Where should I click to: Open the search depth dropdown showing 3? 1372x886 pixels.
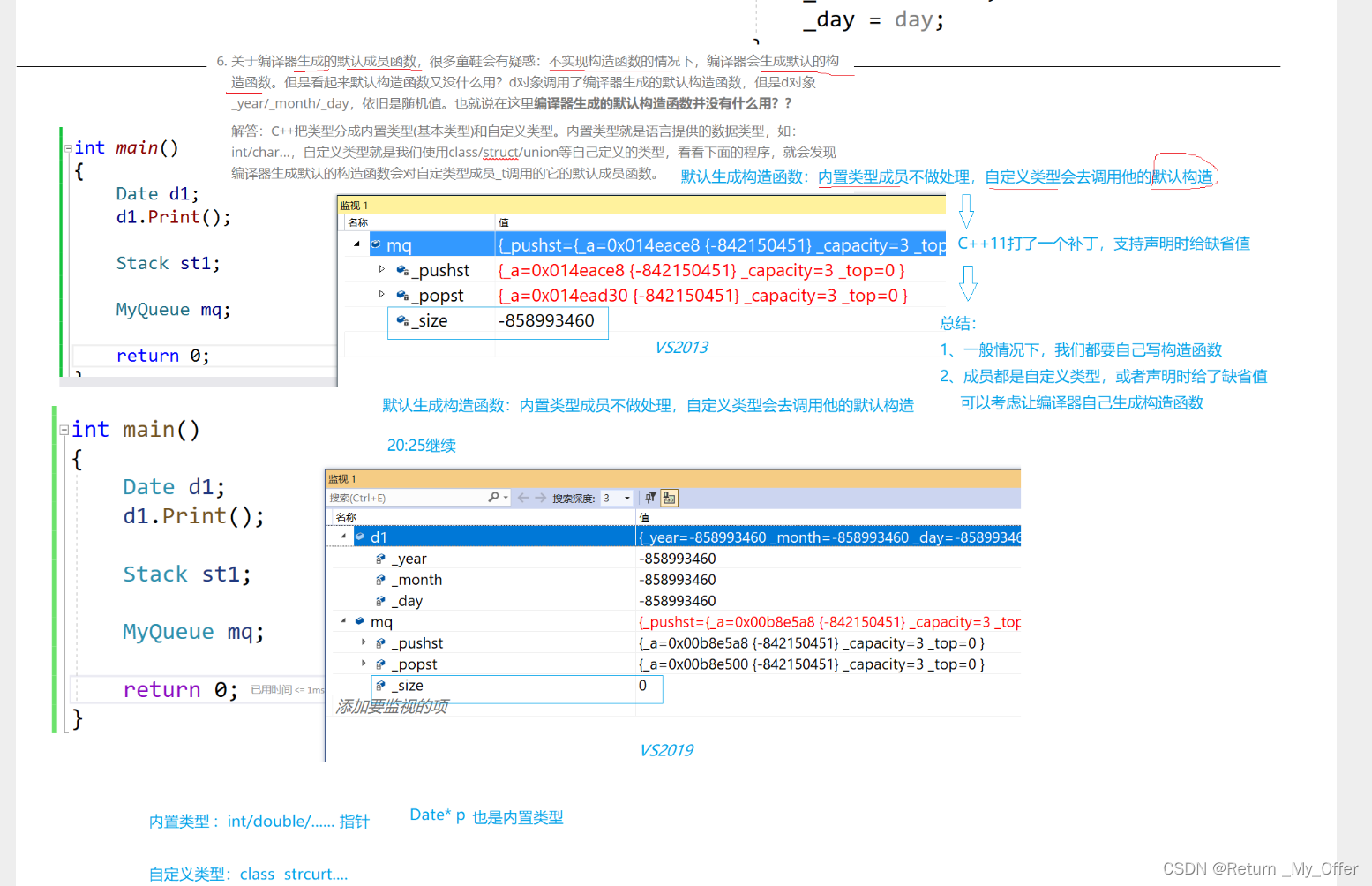pyautogui.click(x=617, y=498)
